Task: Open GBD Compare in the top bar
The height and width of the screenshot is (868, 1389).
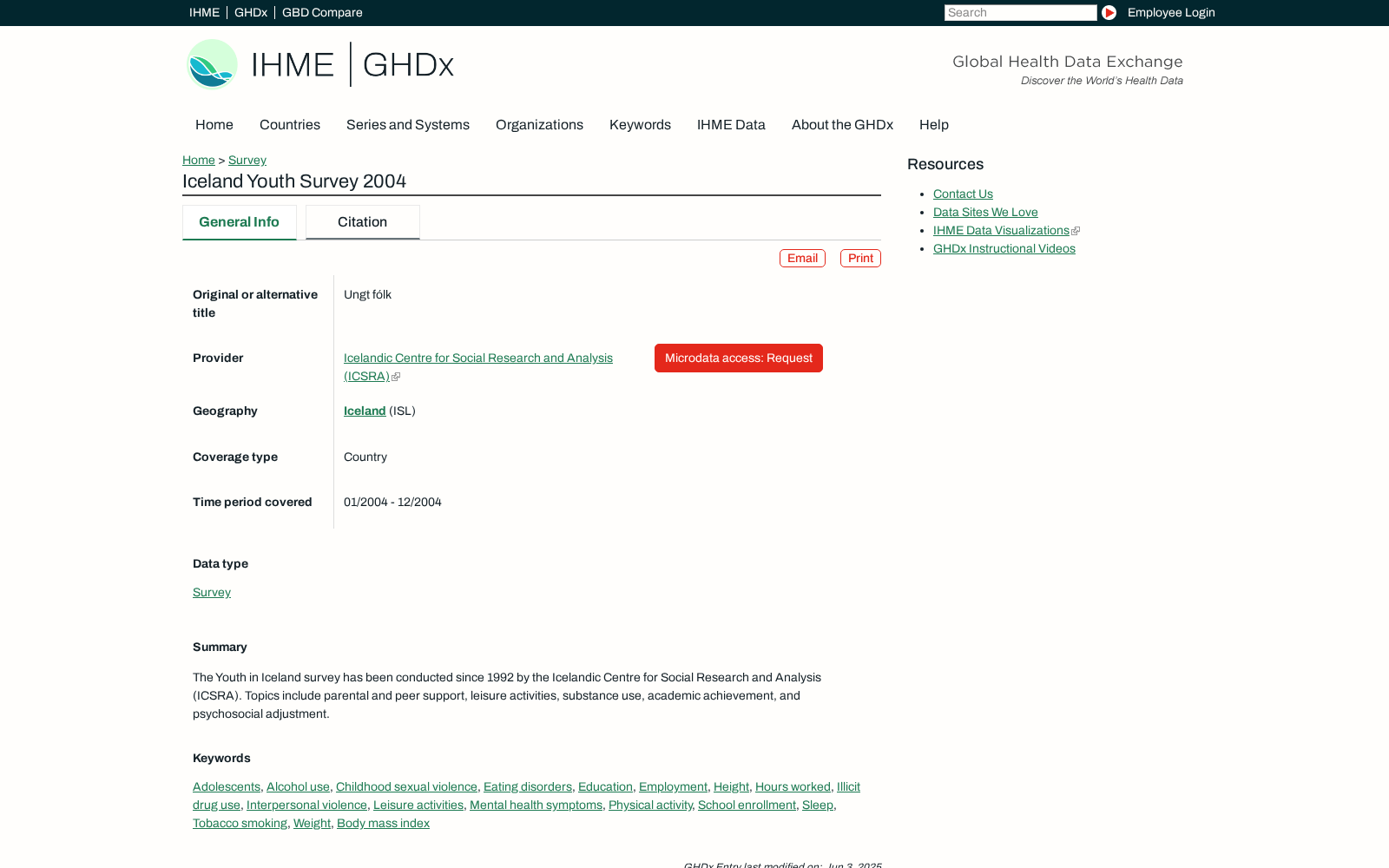Action: tap(322, 12)
